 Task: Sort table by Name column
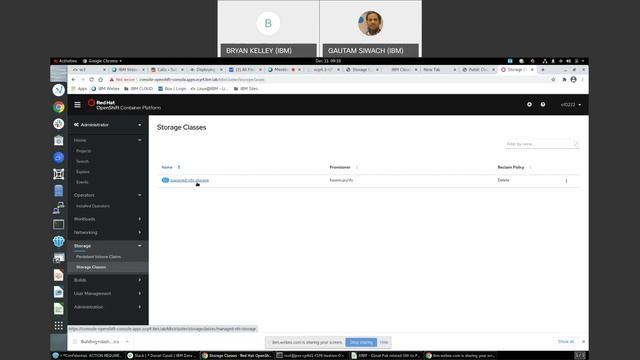pyautogui.click(x=167, y=167)
